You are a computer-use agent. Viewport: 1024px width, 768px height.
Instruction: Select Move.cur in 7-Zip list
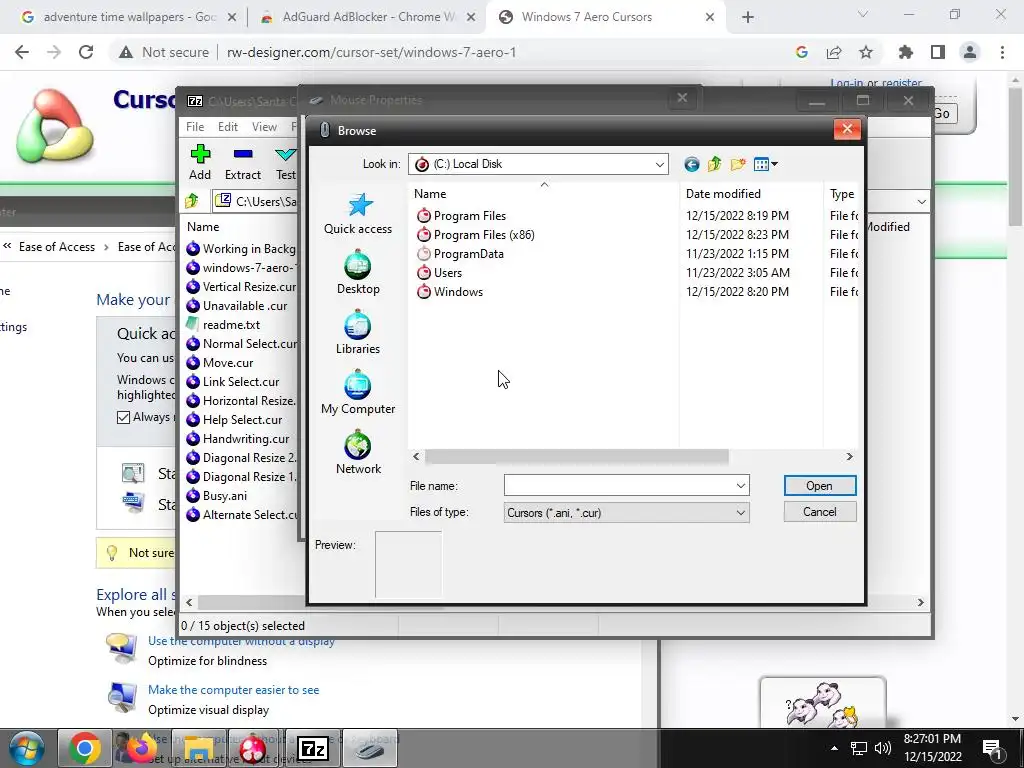[x=219, y=362]
